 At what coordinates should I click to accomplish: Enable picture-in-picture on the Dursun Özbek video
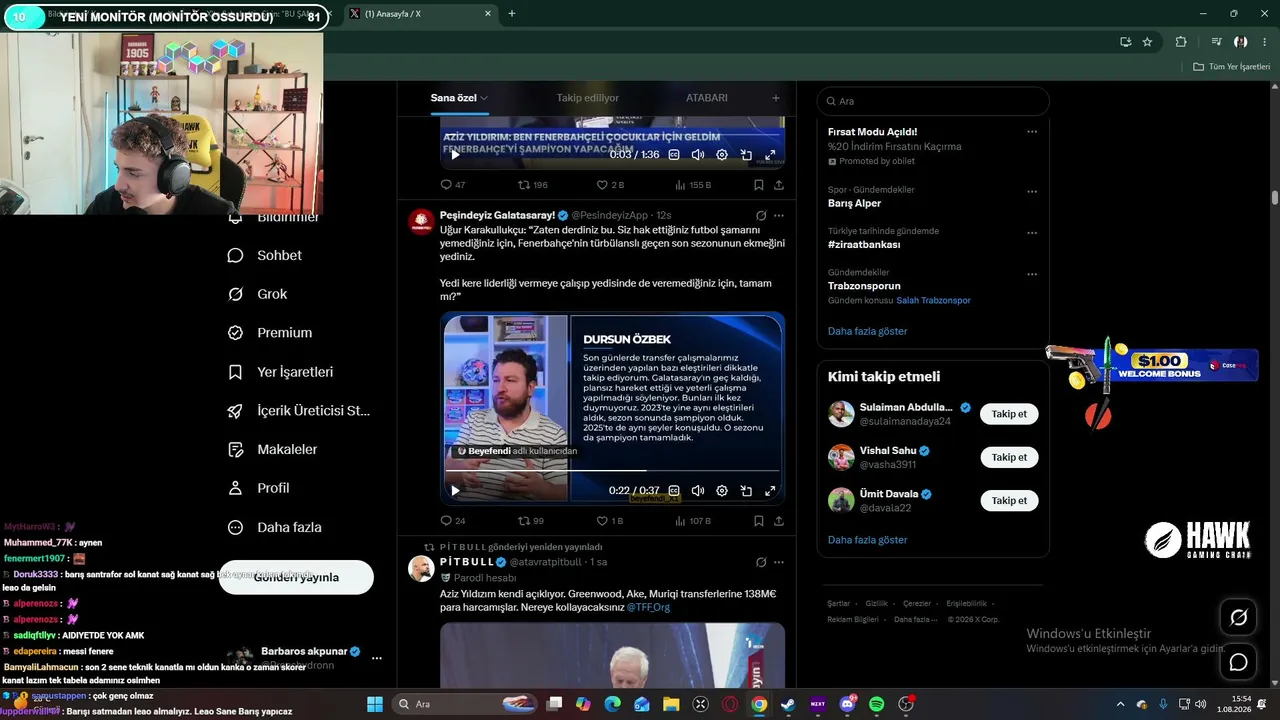coord(746,491)
